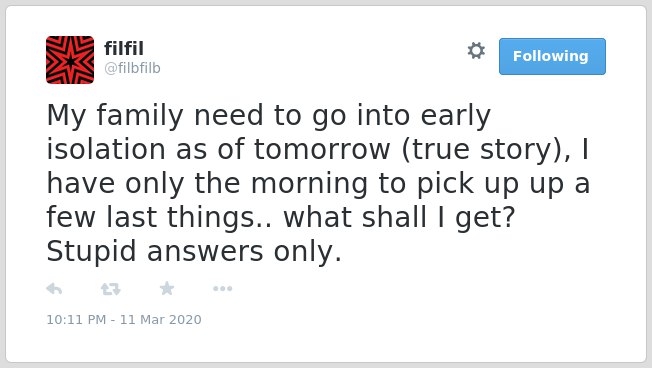Image resolution: width=652 pixels, height=368 pixels.
Task: Visit profile via filfil display name
Action: point(124,48)
